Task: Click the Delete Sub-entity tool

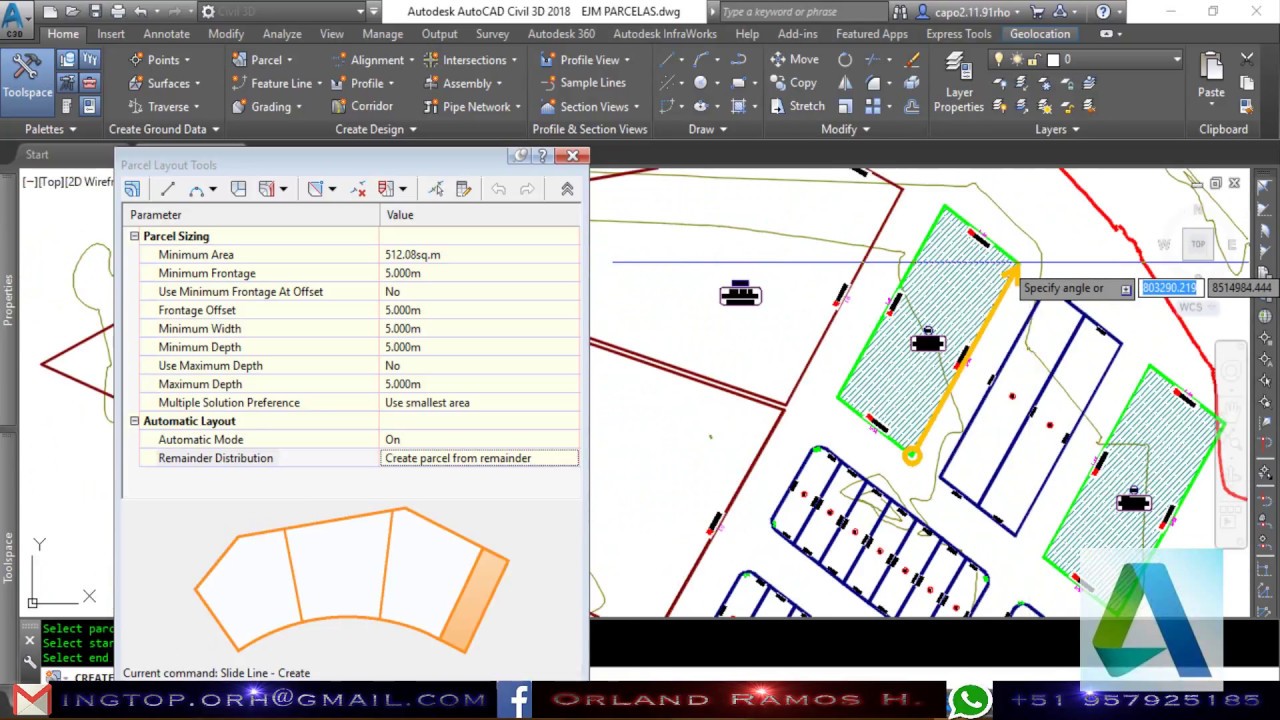Action: [x=359, y=189]
